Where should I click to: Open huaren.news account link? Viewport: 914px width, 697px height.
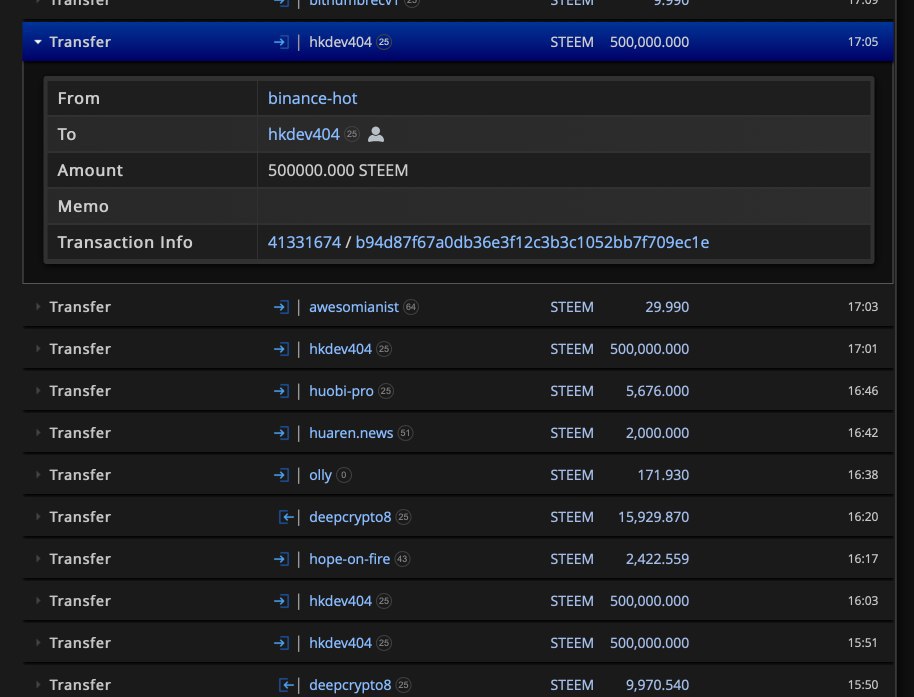click(351, 432)
